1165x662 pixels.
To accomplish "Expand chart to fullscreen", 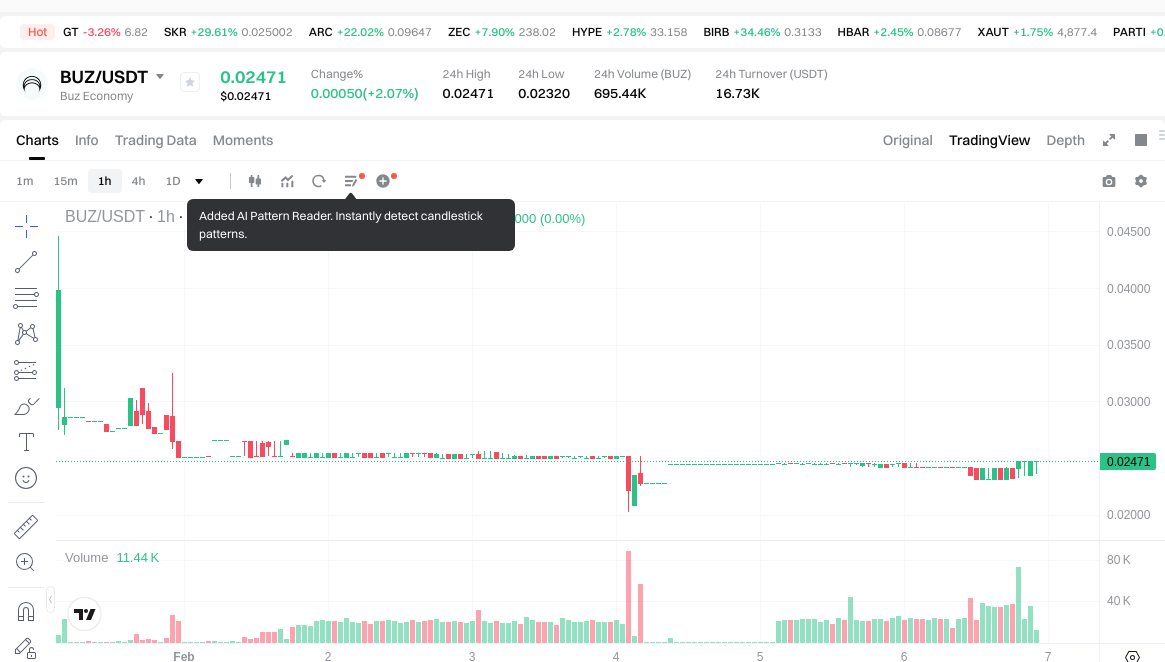I will [x=1109, y=140].
